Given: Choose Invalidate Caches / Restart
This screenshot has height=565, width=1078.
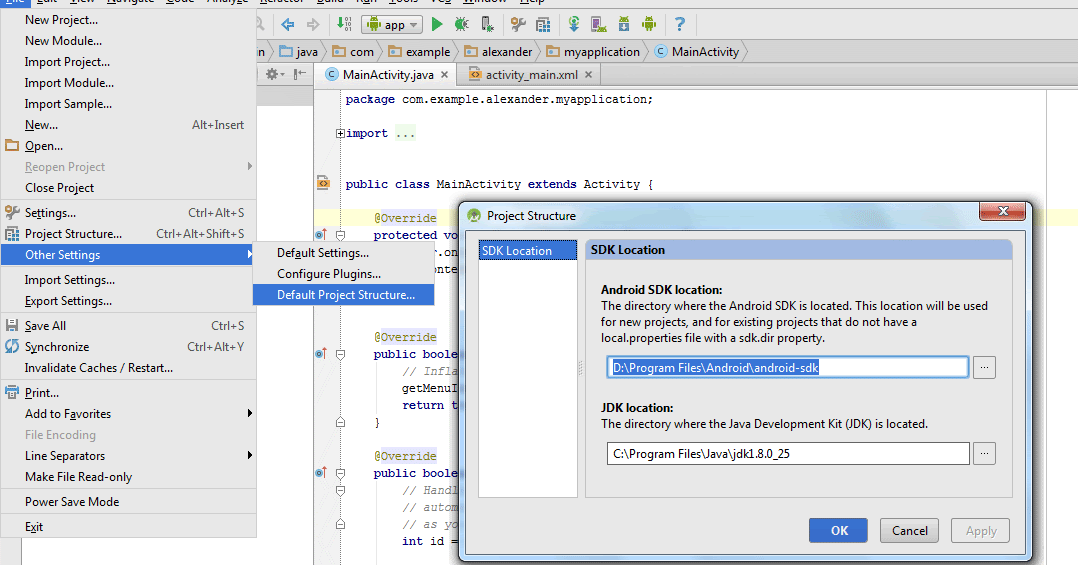Looking at the screenshot, I should pos(98,368).
